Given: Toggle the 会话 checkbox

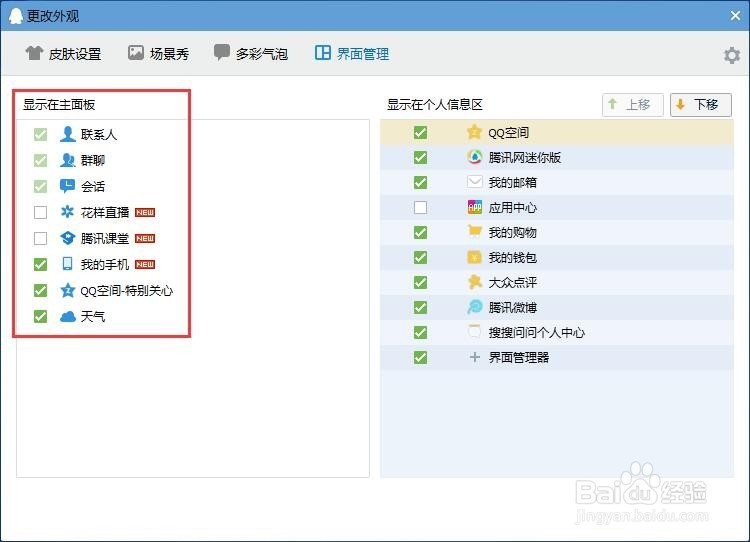Looking at the screenshot, I should tap(41, 186).
